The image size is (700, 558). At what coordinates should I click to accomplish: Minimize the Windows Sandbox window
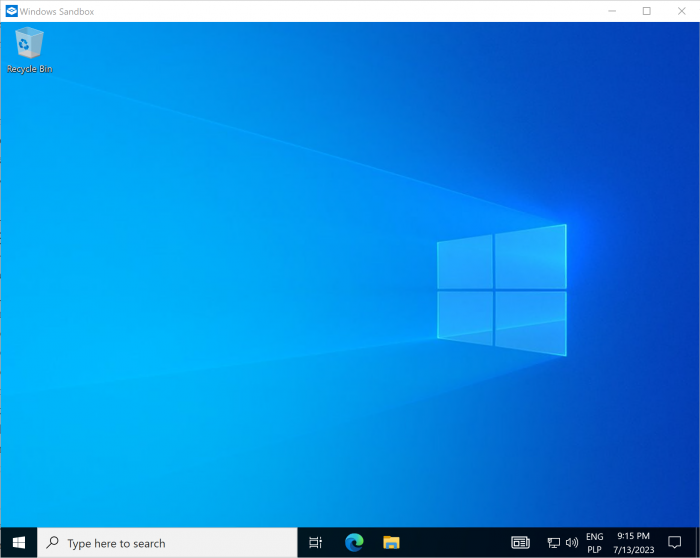point(612,11)
